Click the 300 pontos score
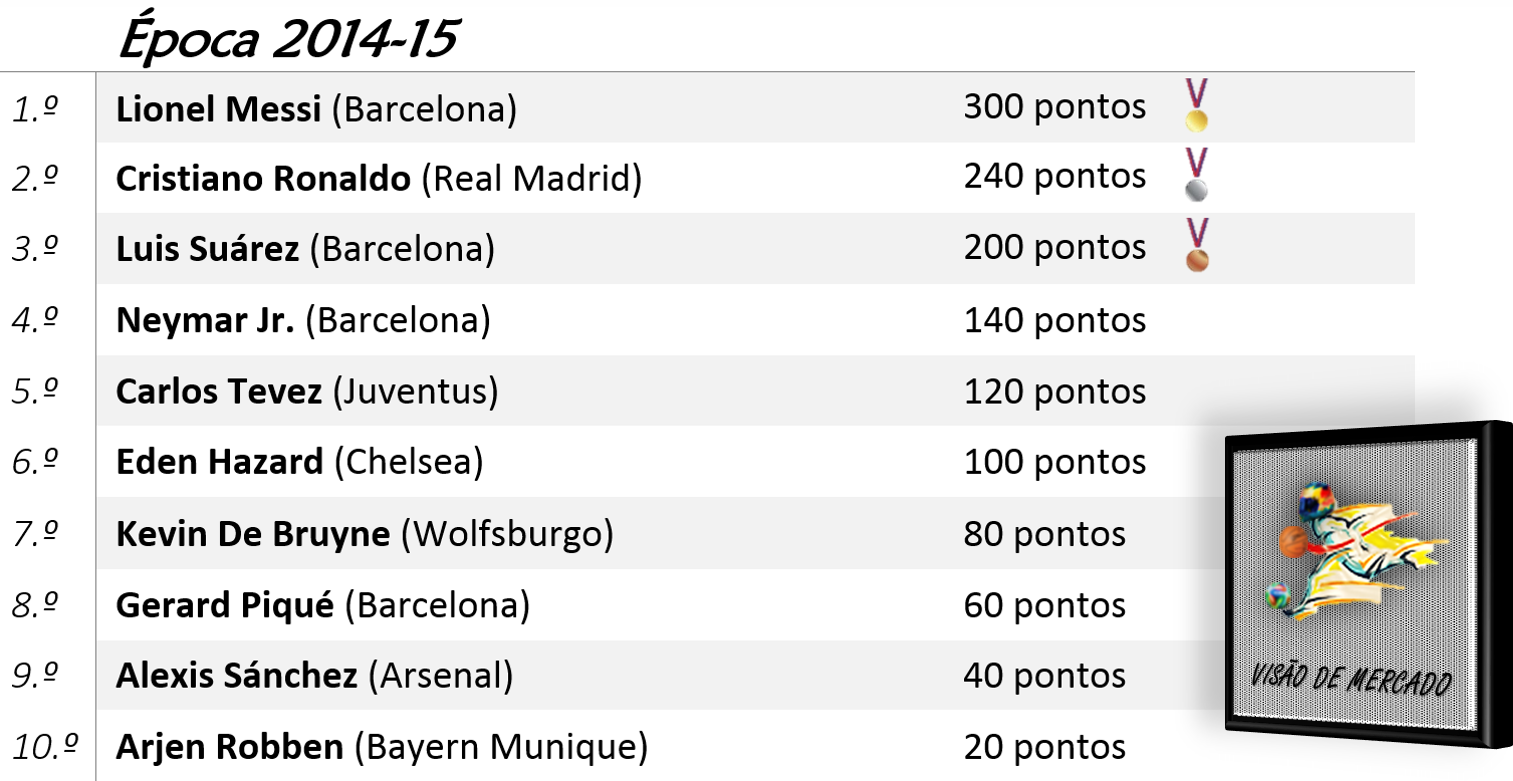 click(x=1055, y=107)
